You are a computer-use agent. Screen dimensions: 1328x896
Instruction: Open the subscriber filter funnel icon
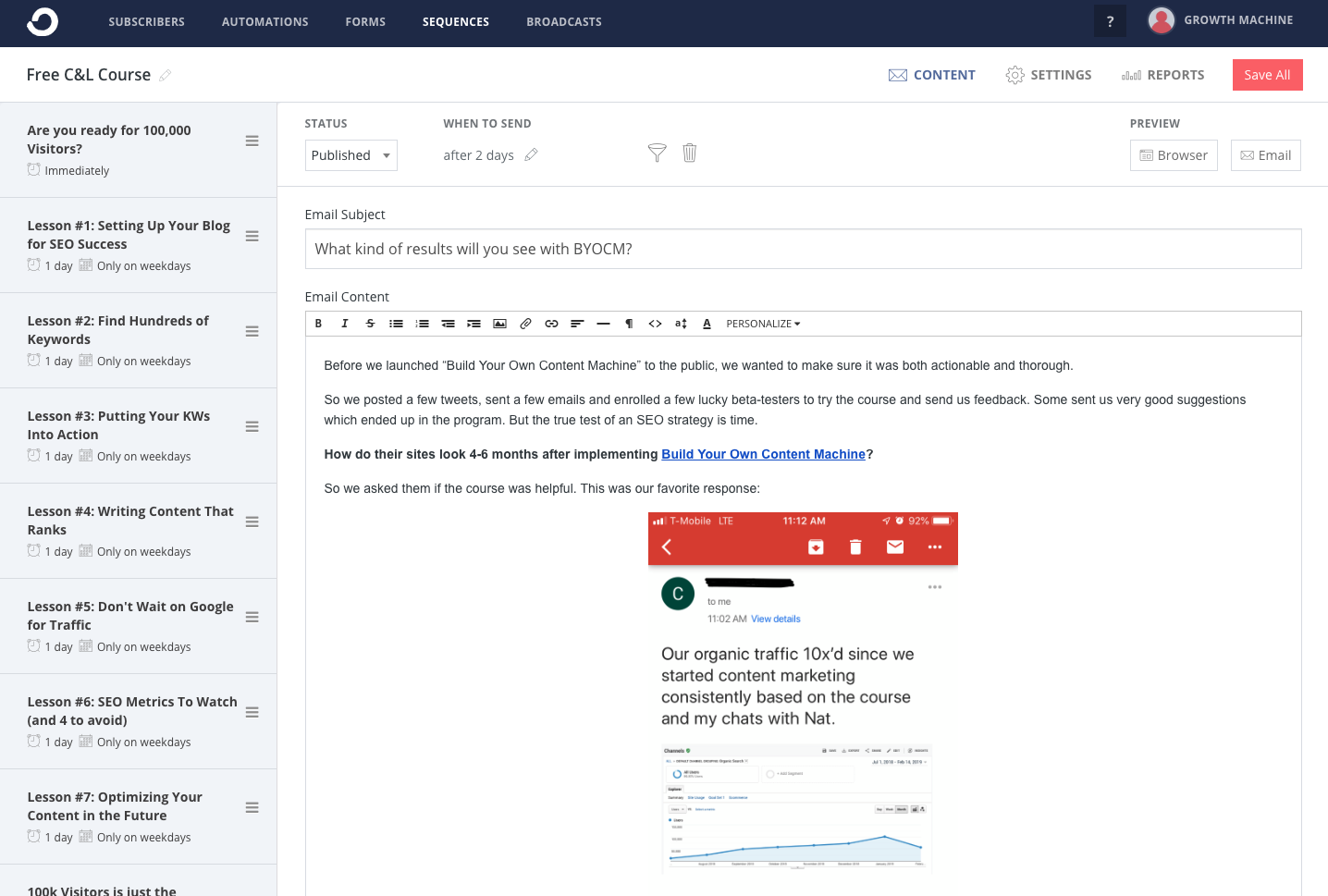[657, 153]
